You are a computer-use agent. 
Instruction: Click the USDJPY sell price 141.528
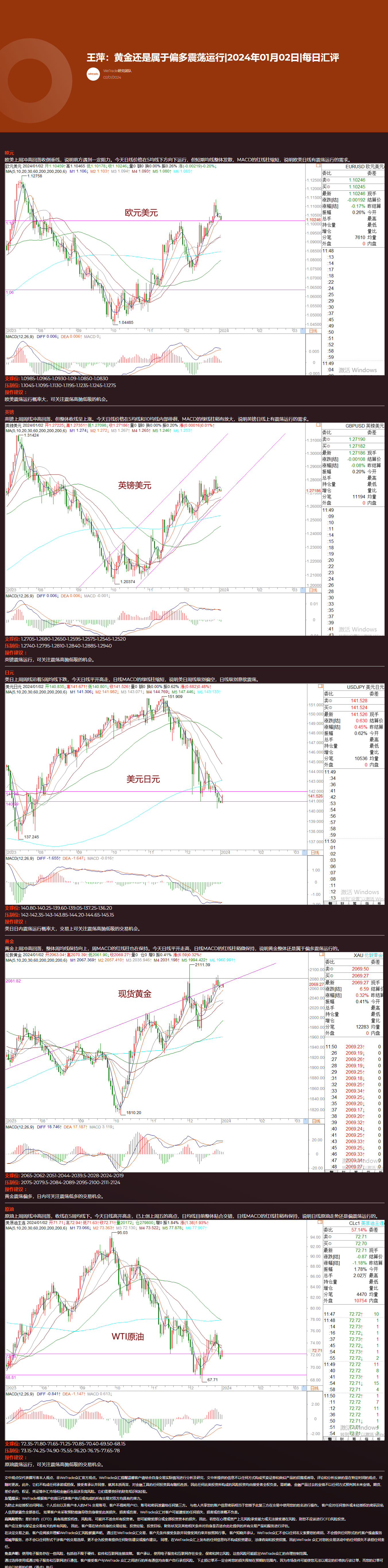click(x=359, y=701)
